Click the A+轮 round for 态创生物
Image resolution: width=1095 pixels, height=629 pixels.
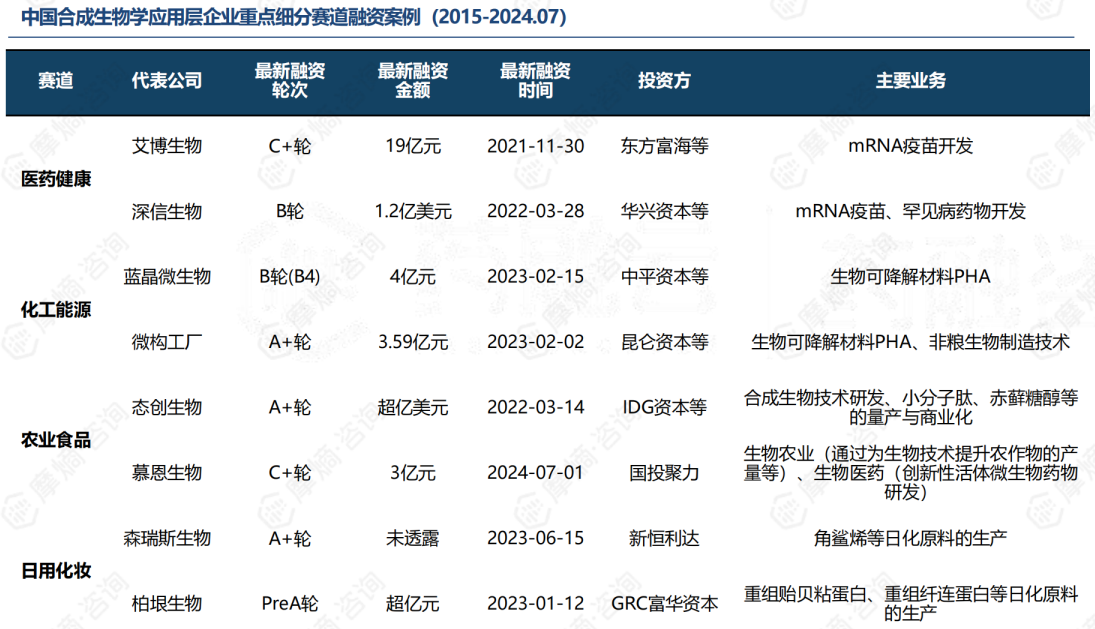click(290, 407)
